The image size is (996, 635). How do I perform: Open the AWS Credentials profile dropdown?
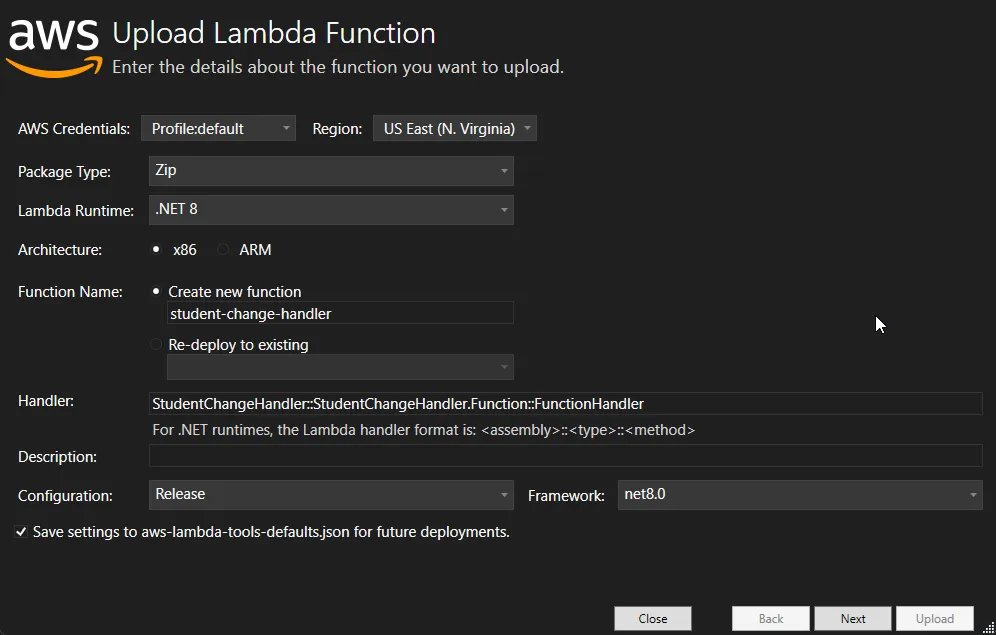(218, 127)
